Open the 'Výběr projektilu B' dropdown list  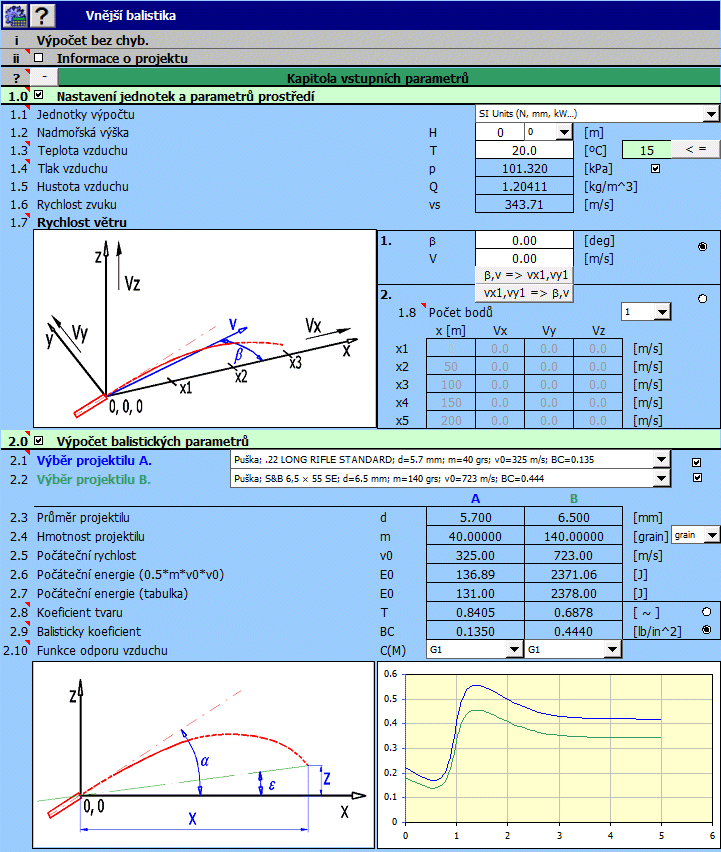pyautogui.click(x=660, y=478)
